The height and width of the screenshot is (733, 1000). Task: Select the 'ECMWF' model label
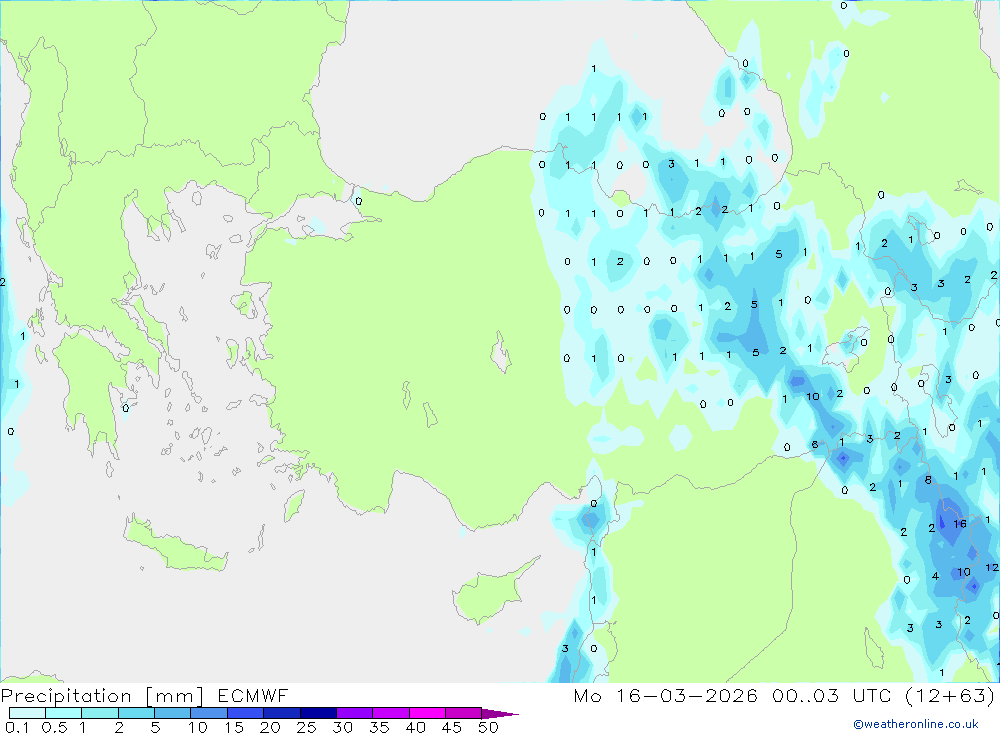pyautogui.click(x=253, y=696)
